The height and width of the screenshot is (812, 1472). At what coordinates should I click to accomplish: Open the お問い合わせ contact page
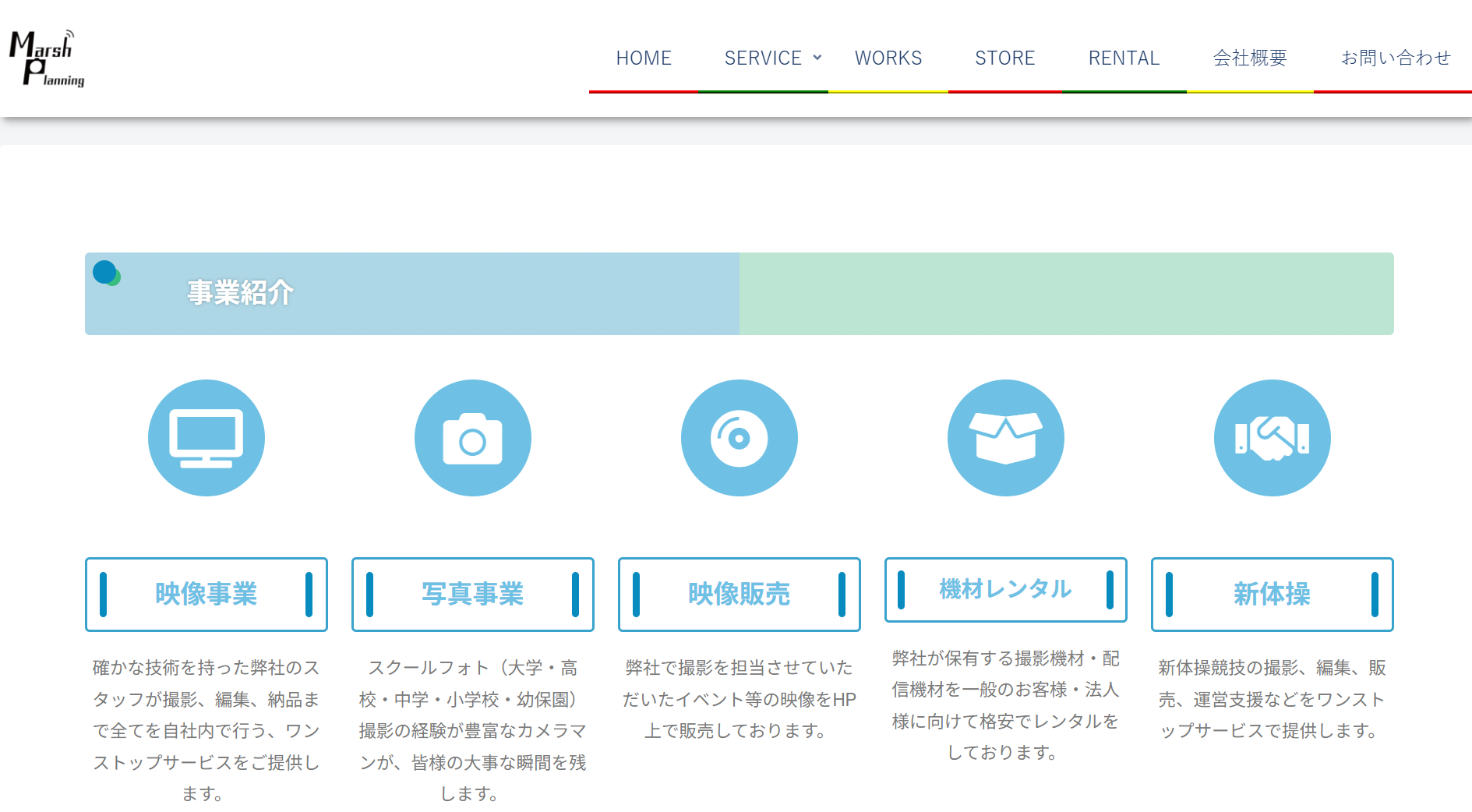[1396, 58]
